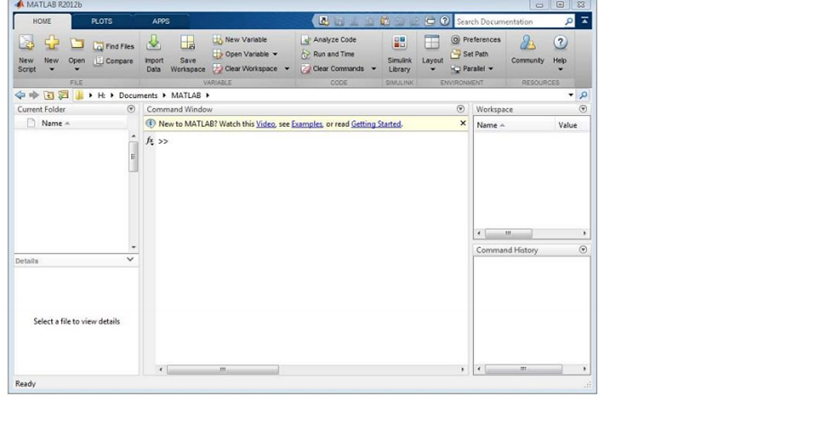The image size is (819, 430).
Task: Click Run and Time
Action: tap(327, 54)
